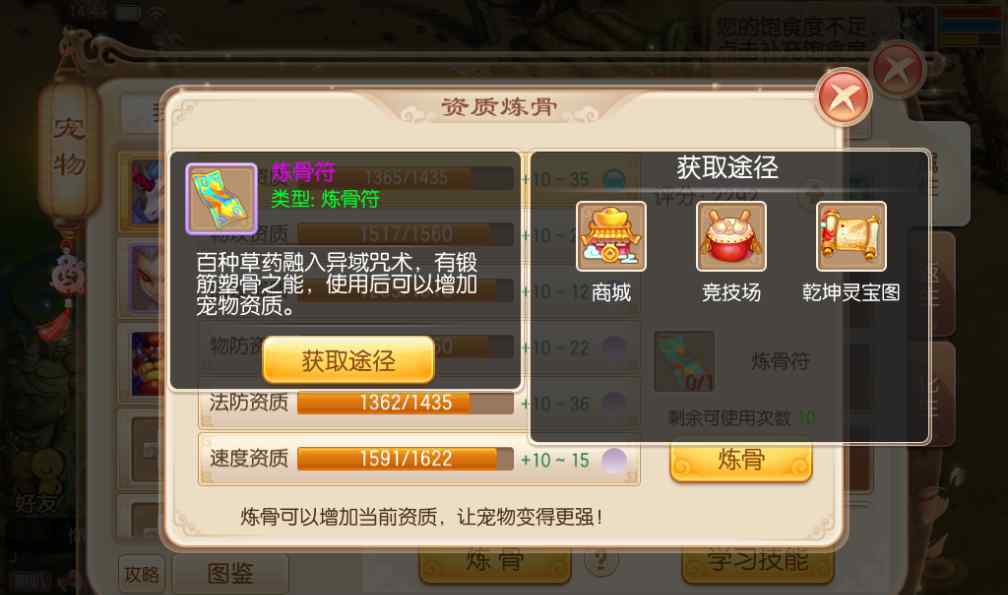Viewport: 1008px width, 595px height.
Task: Click the 速度资质 1591/1622 progress bar
Action: [x=405, y=459]
